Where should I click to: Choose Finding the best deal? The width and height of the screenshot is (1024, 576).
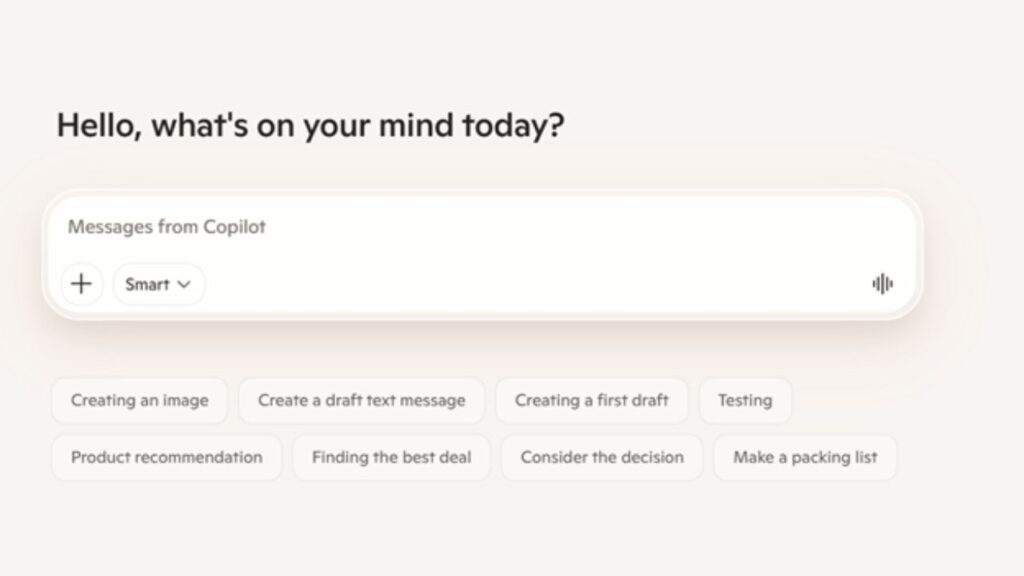click(x=391, y=457)
